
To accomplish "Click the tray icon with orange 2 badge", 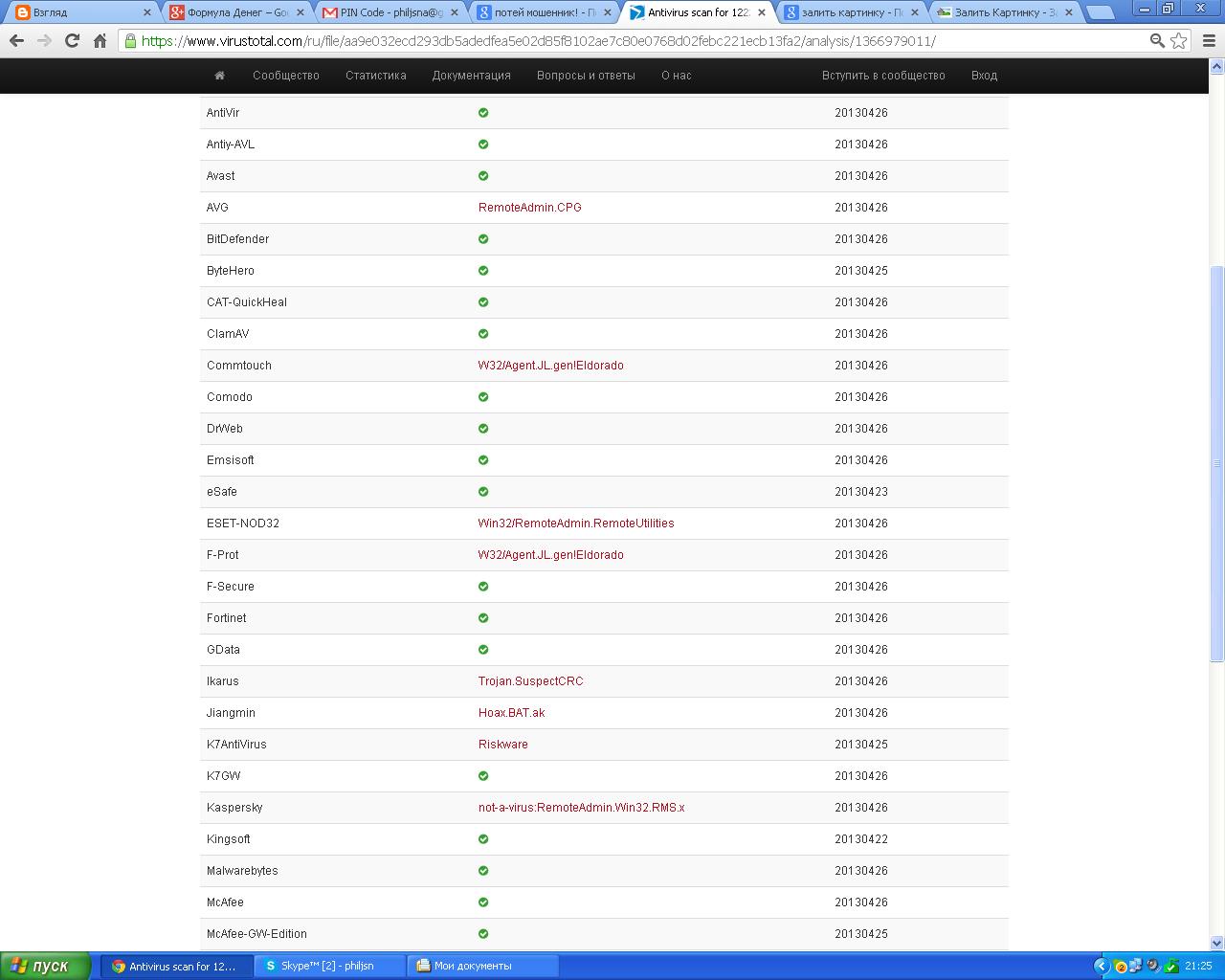I will pyautogui.click(x=1120, y=967).
